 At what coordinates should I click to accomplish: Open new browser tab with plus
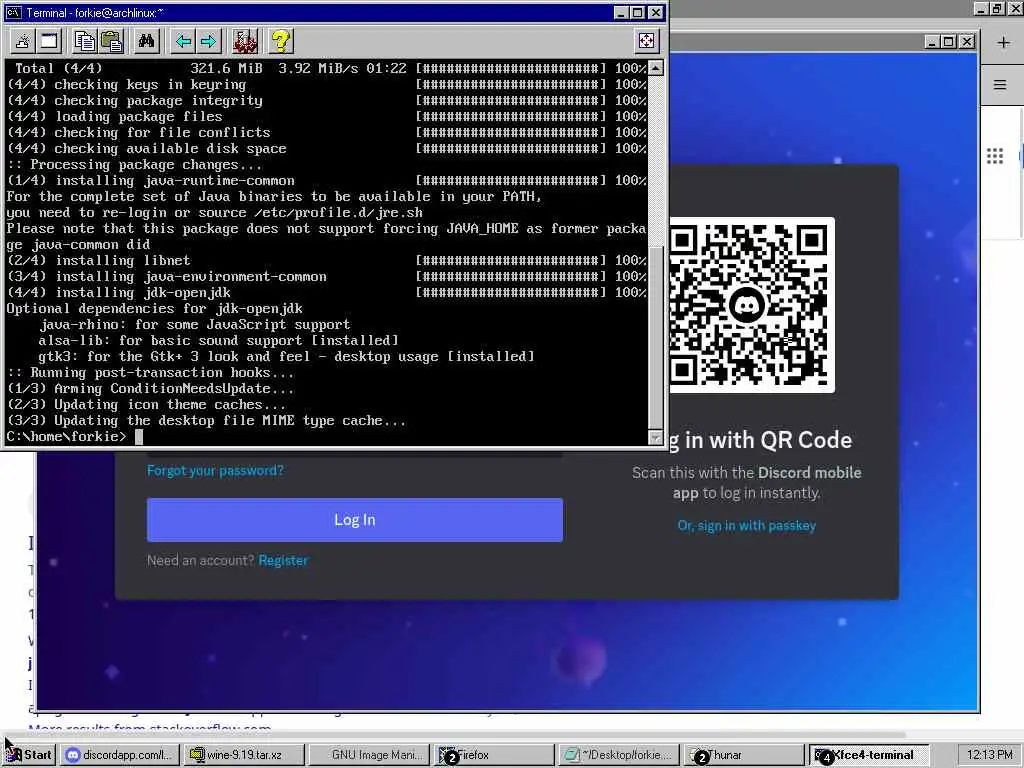[1003, 42]
